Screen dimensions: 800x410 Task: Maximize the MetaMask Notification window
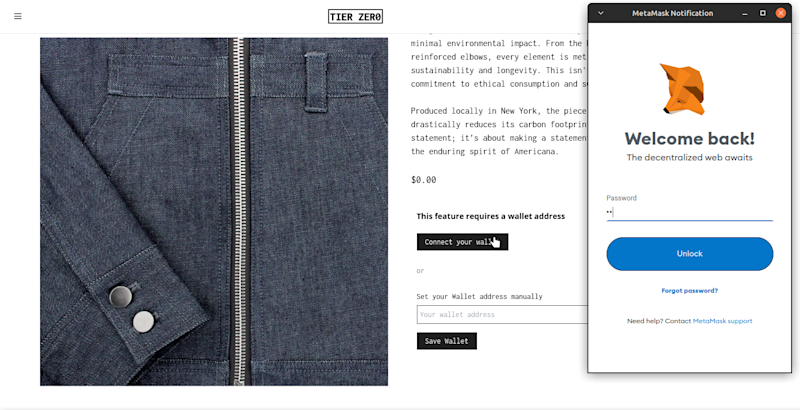(x=763, y=13)
